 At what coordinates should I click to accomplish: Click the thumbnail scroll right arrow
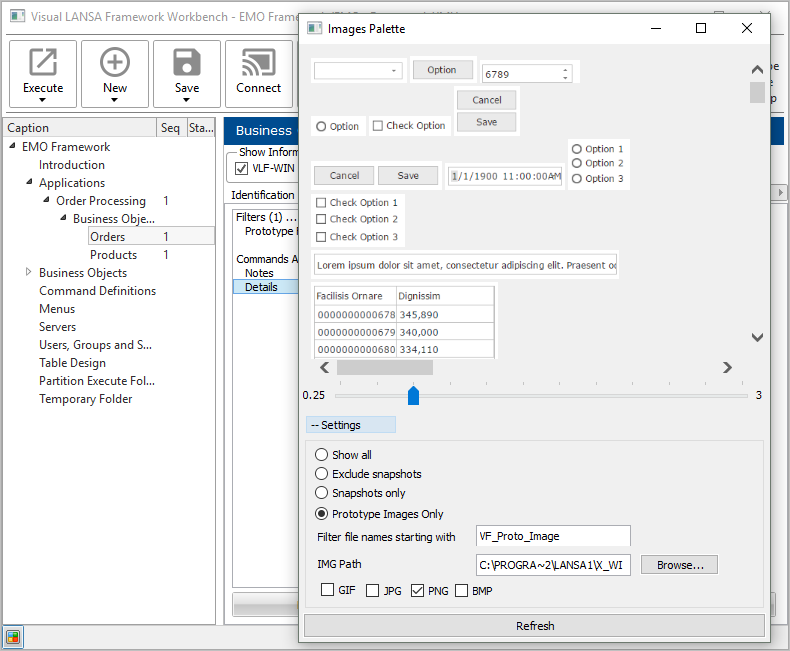point(727,368)
